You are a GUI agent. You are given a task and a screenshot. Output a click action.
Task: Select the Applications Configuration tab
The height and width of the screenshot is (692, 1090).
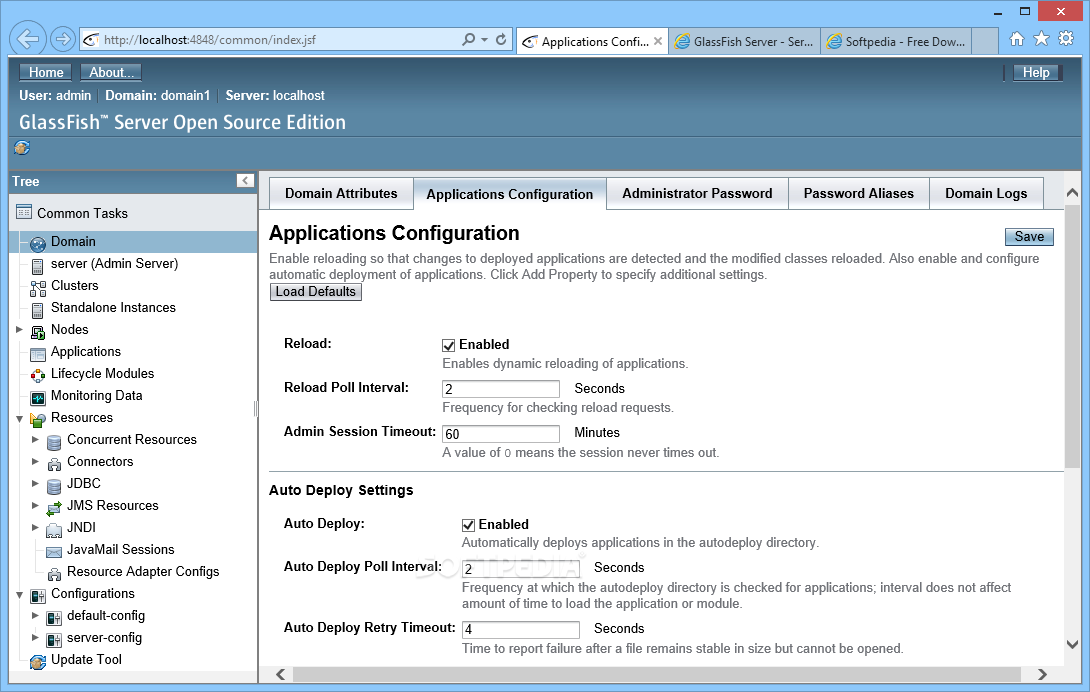tap(510, 194)
